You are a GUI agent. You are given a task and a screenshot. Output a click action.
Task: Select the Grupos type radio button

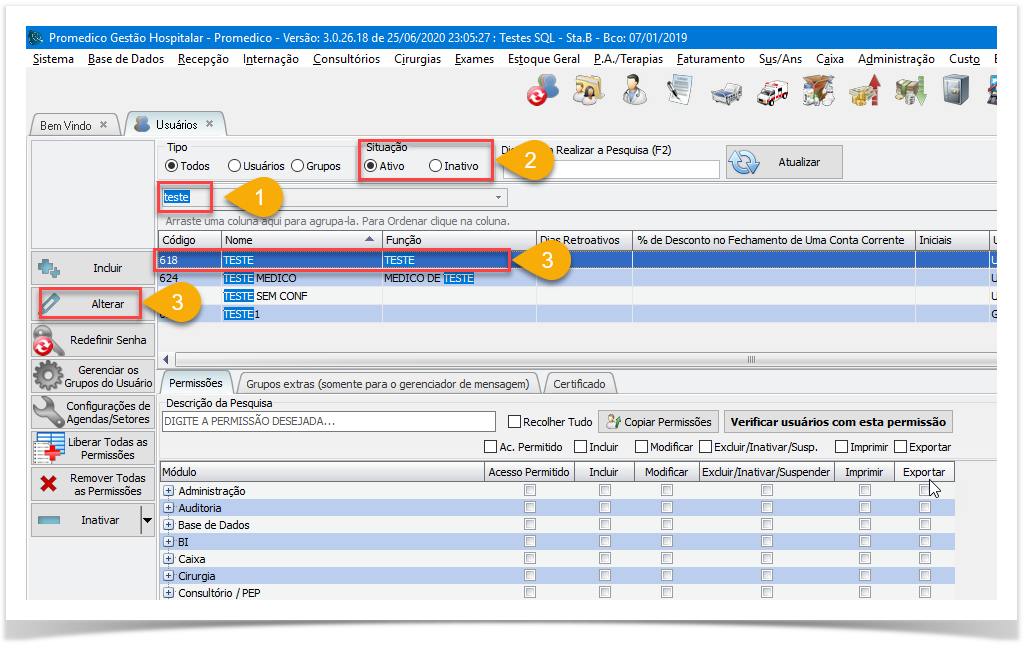[298, 166]
